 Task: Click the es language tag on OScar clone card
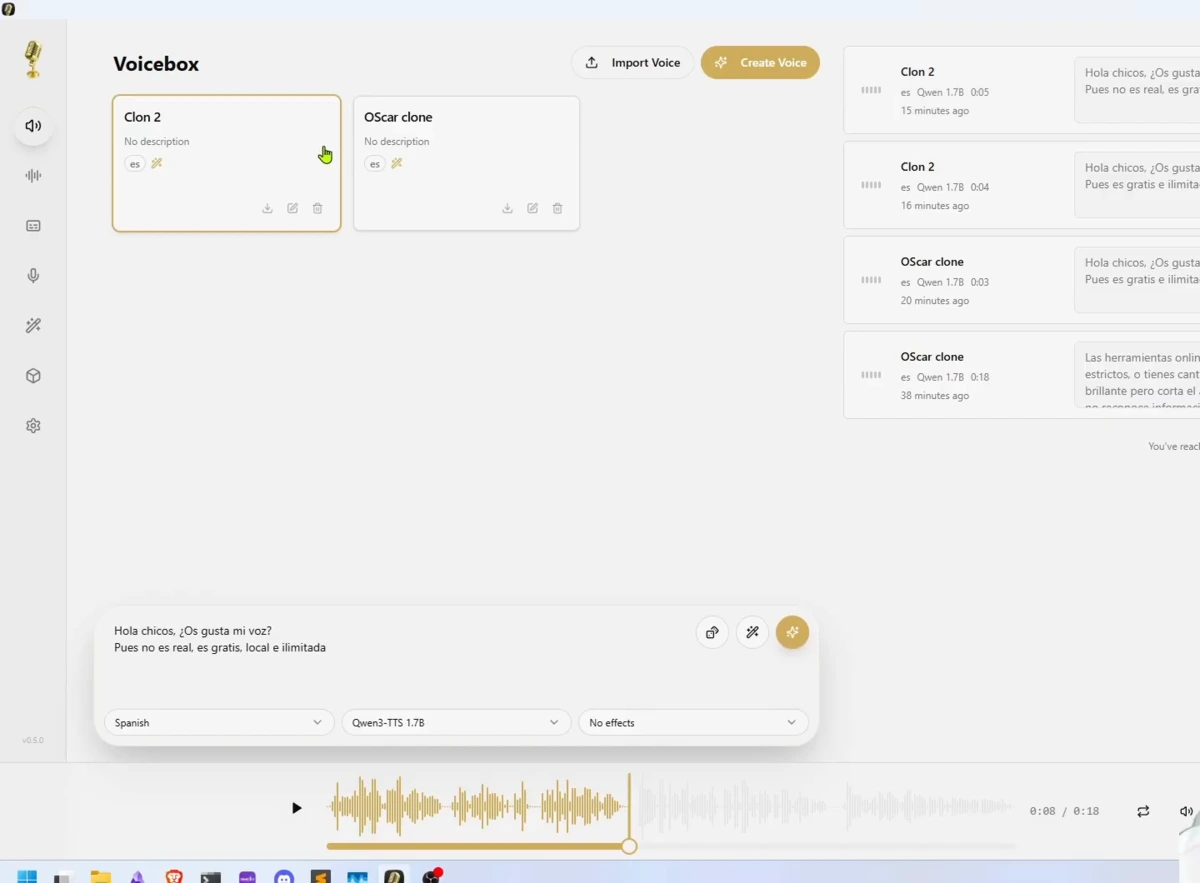click(375, 164)
